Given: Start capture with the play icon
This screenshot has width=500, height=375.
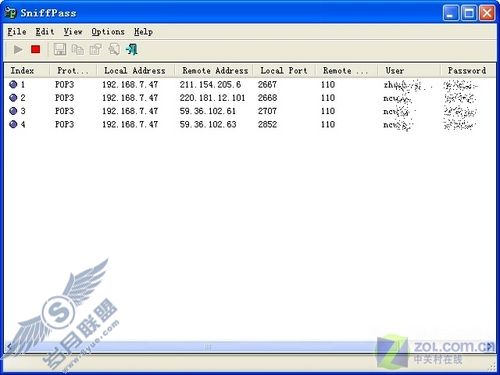Looking at the screenshot, I should (18, 50).
